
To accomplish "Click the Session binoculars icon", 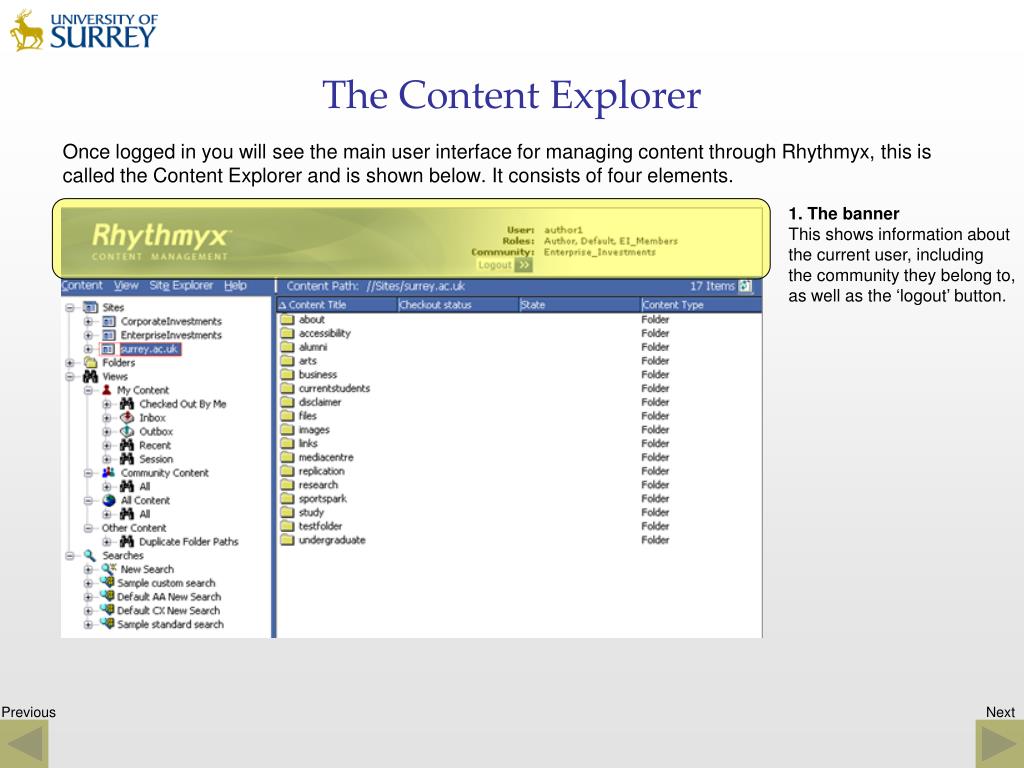I will 127,459.
